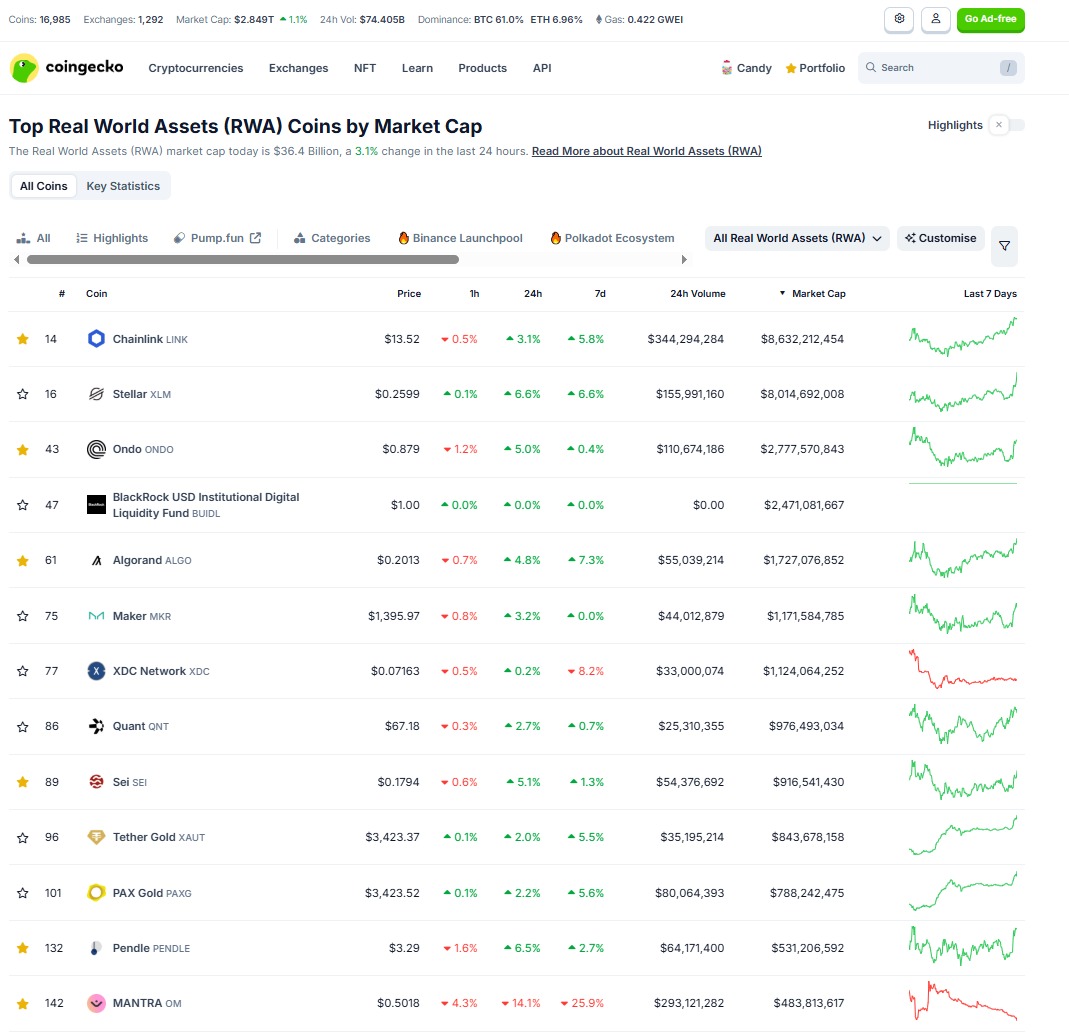This screenshot has height=1034, width=1069.
Task: Click the PAX Gold coin icon
Action: pos(96,893)
